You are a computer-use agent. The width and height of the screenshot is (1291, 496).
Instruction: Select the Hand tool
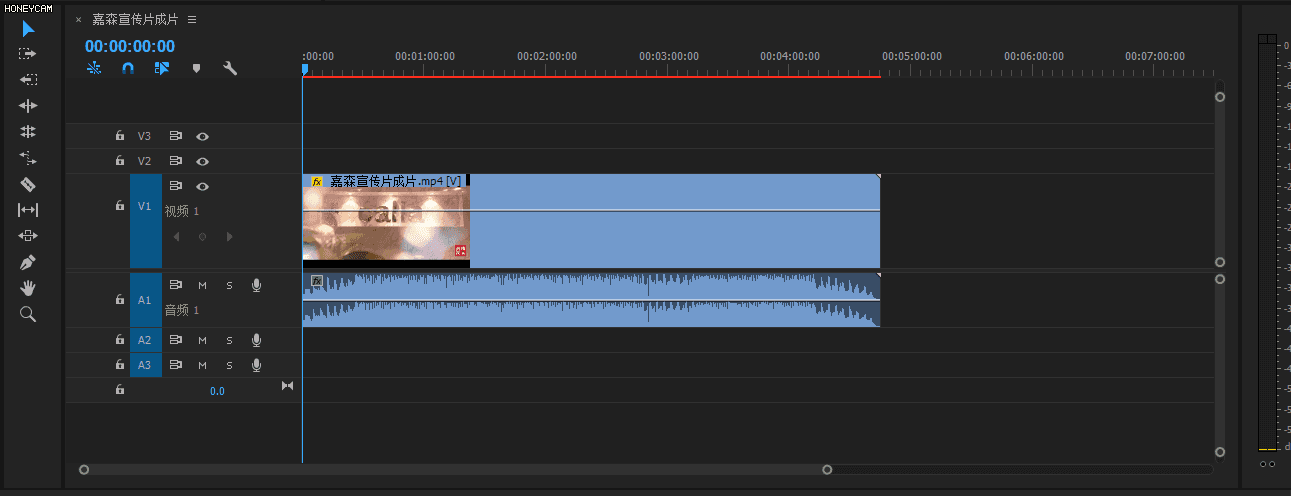(28, 288)
